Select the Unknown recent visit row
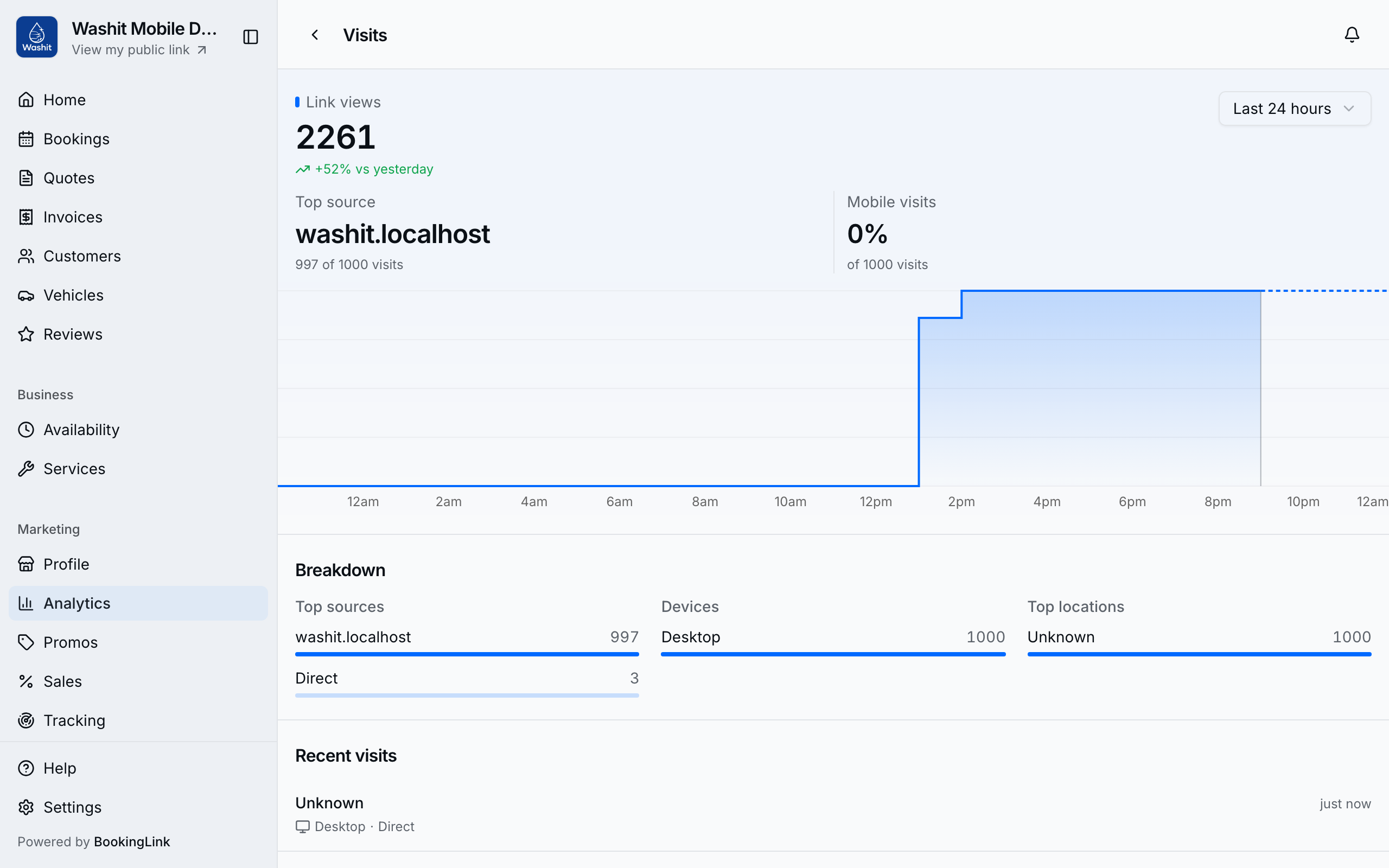The image size is (1389, 868). tap(833, 814)
